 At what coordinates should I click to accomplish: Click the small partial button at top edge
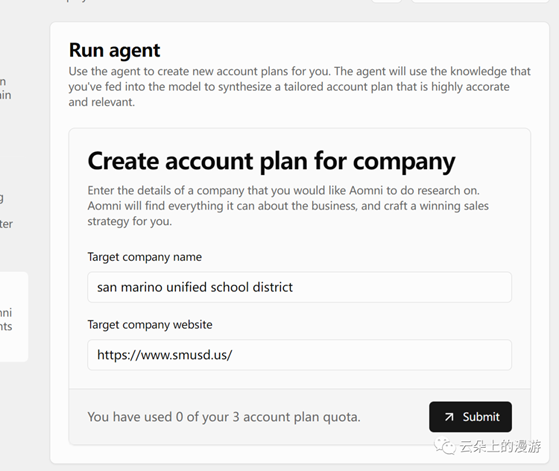tap(387, 1)
